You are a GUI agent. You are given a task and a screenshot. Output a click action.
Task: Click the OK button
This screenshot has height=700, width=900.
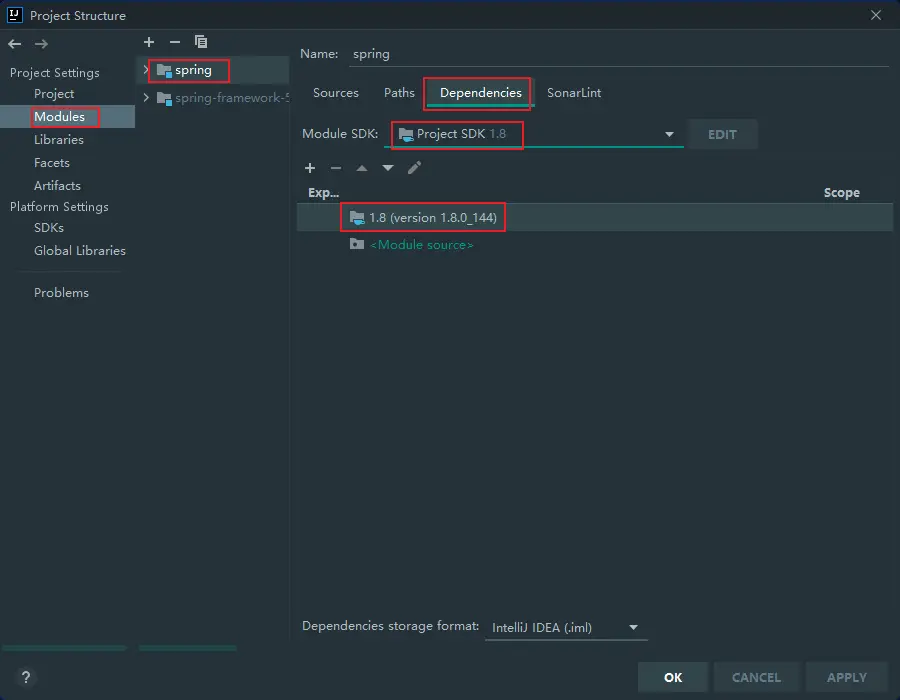pyautogui.click(x=673, y=677)
